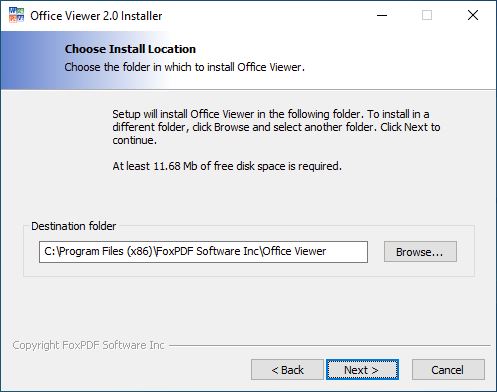Click the 'Office Viewer 2.0 Installer' title text
Image resolution: width=497 pixels, height=392 pixels.
click(x=96, y=16)
